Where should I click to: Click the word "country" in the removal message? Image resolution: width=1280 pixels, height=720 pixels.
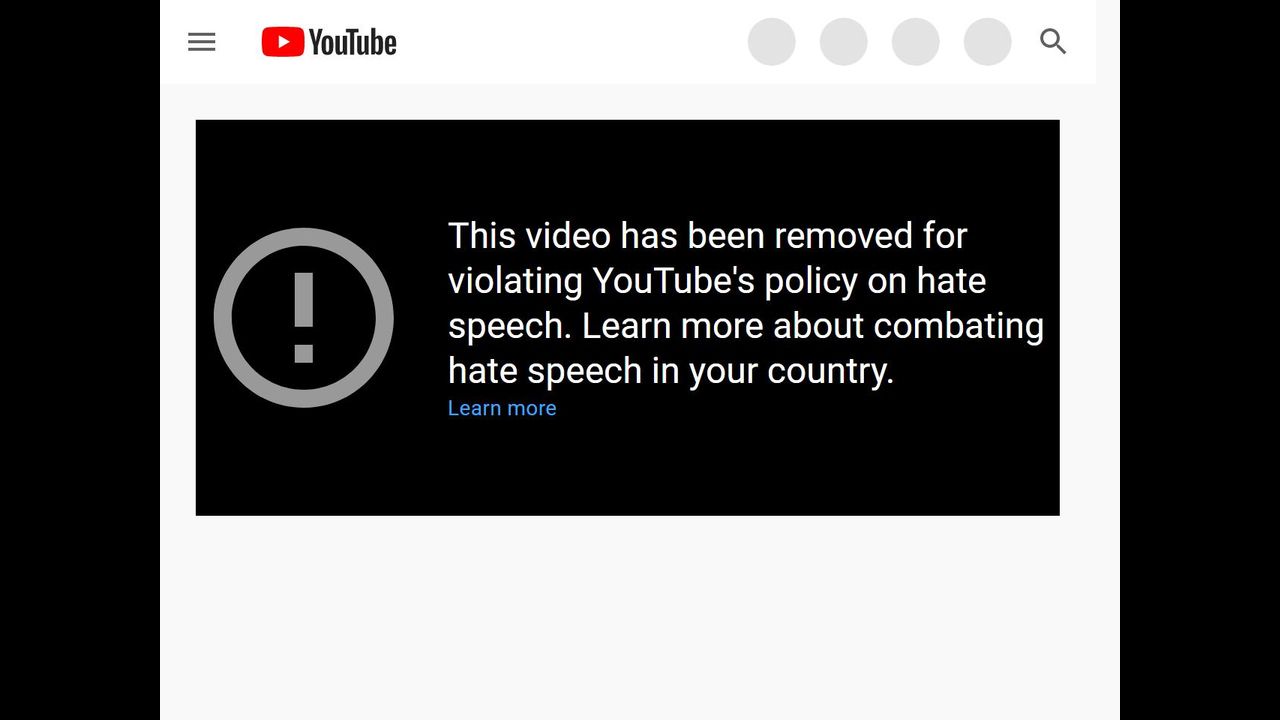point(826,371)
